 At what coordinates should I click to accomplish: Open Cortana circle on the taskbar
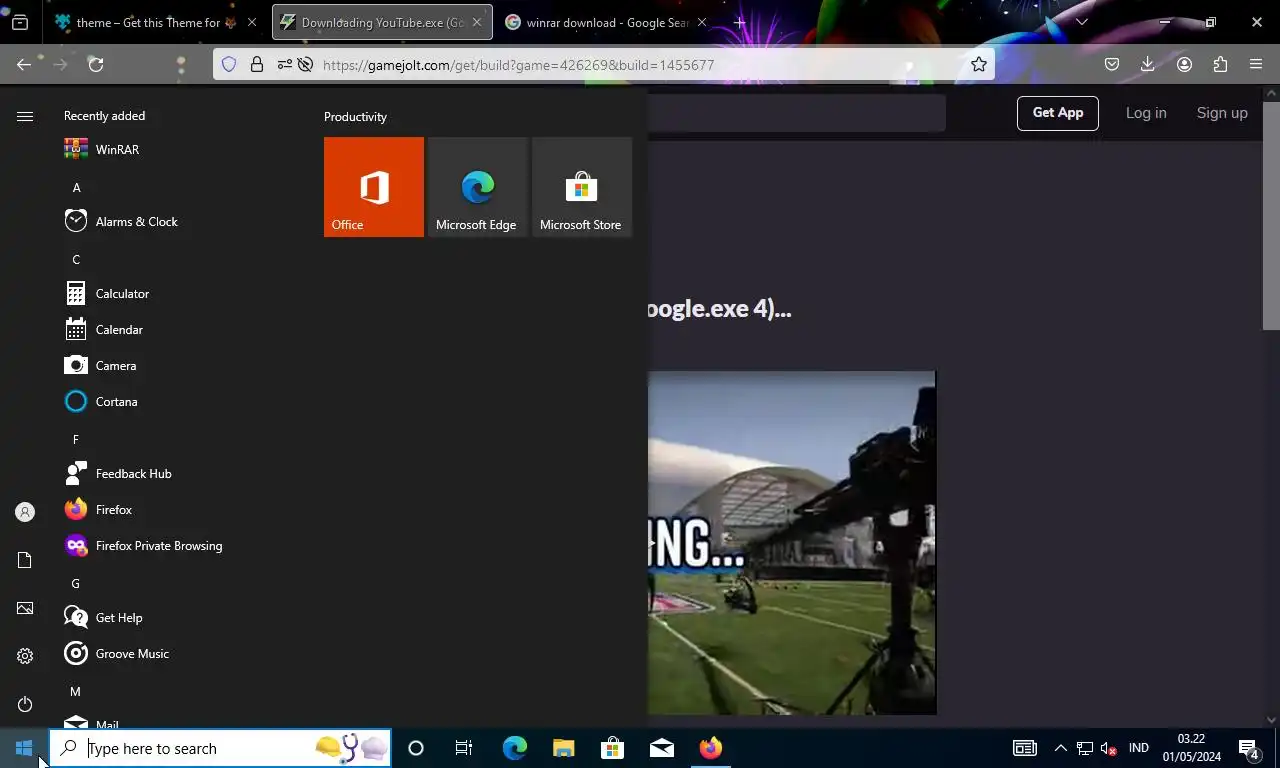[x=416, y=748]
